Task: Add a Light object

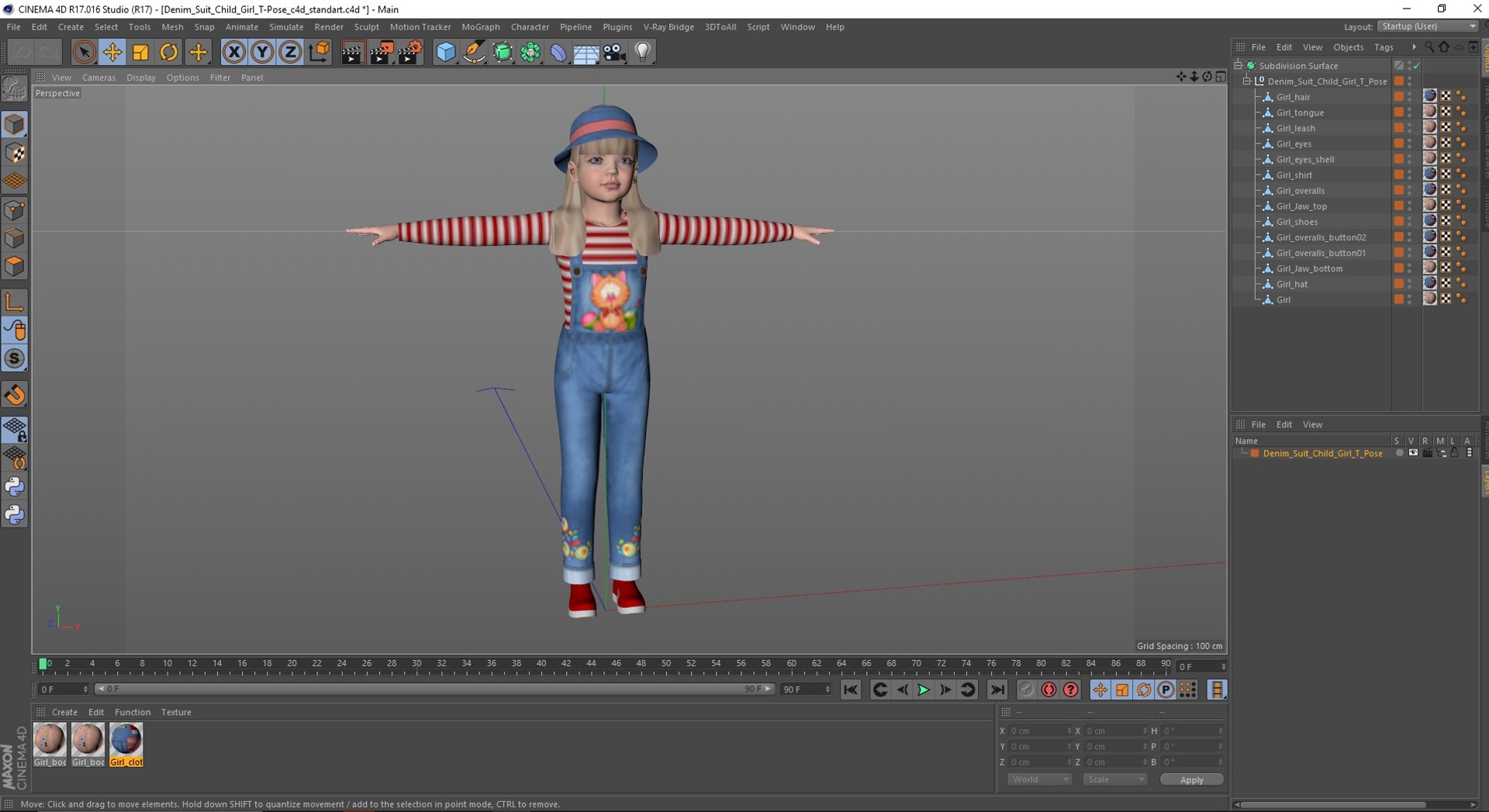Action: (x=643, y=52)
